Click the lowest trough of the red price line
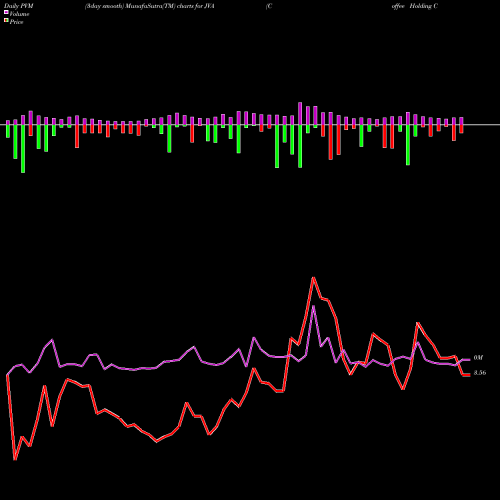The width and height of the screenshot is (500, 500). pos(15,460)
